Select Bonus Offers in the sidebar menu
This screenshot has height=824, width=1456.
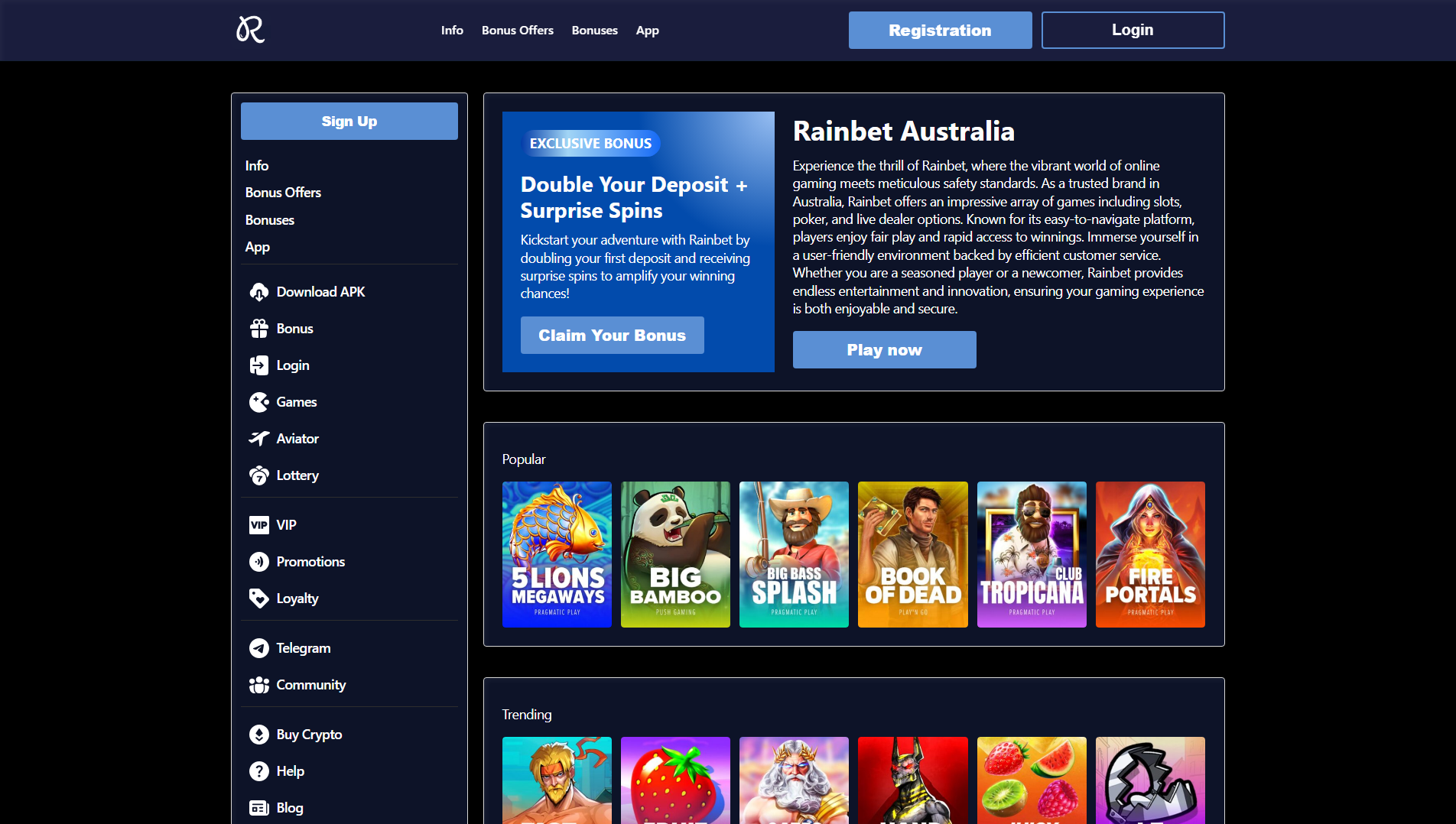click(x=283, y=193)
